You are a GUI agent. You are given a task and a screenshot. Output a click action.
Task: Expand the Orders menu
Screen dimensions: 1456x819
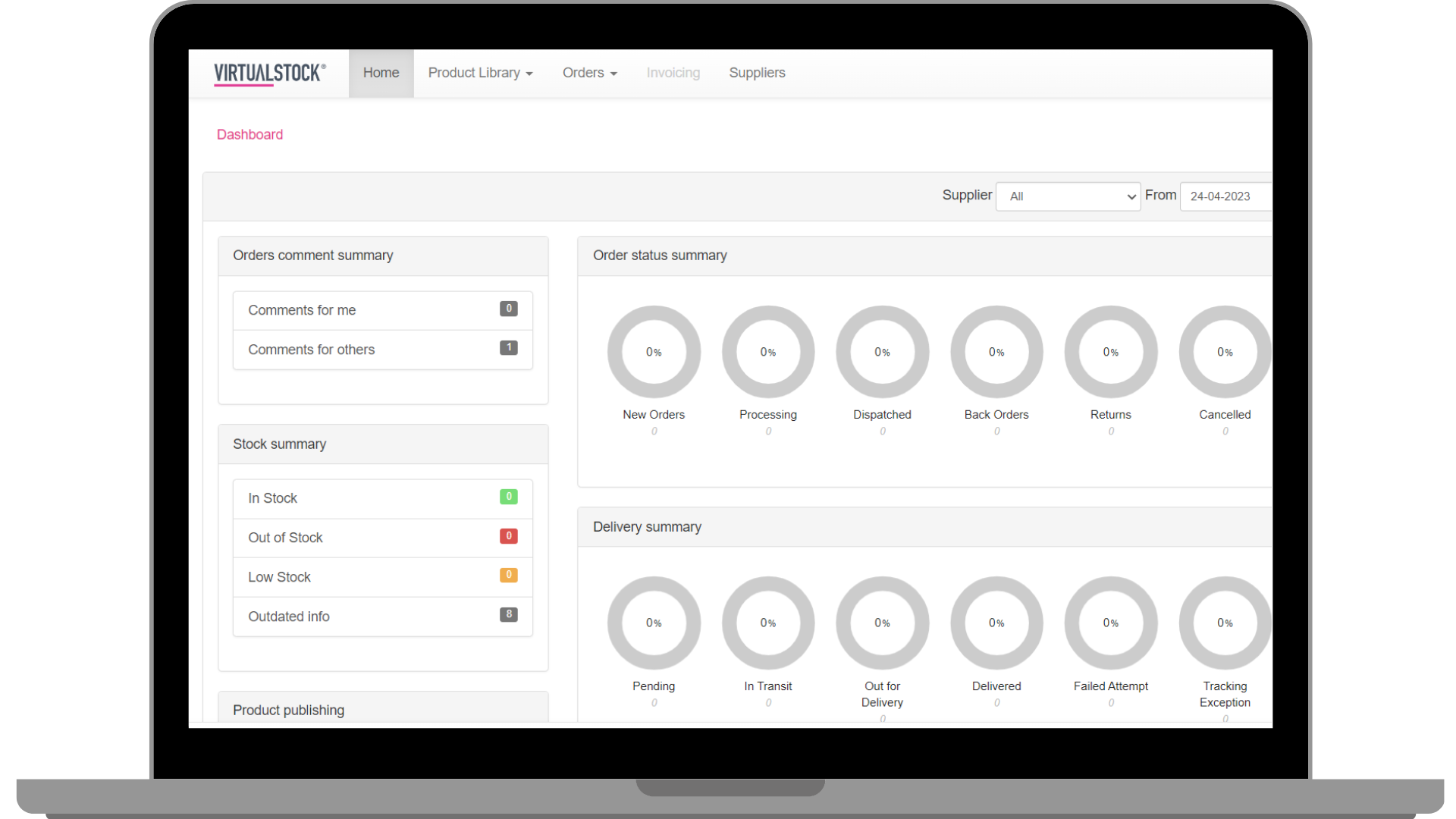point(589,73)
